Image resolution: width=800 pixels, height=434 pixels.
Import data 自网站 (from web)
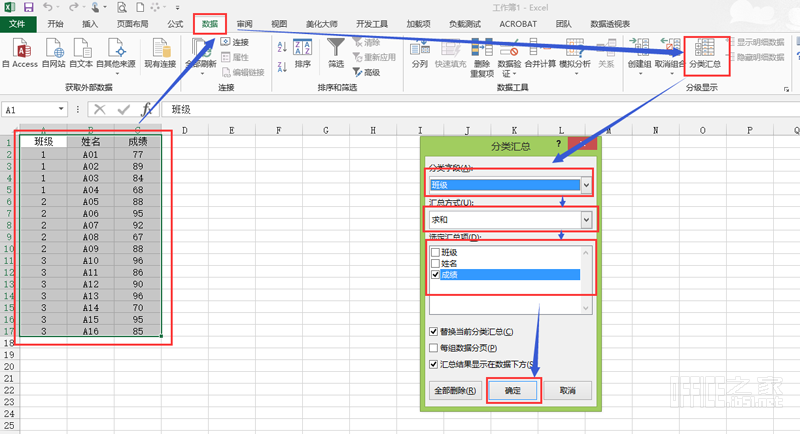coord(54,54)
